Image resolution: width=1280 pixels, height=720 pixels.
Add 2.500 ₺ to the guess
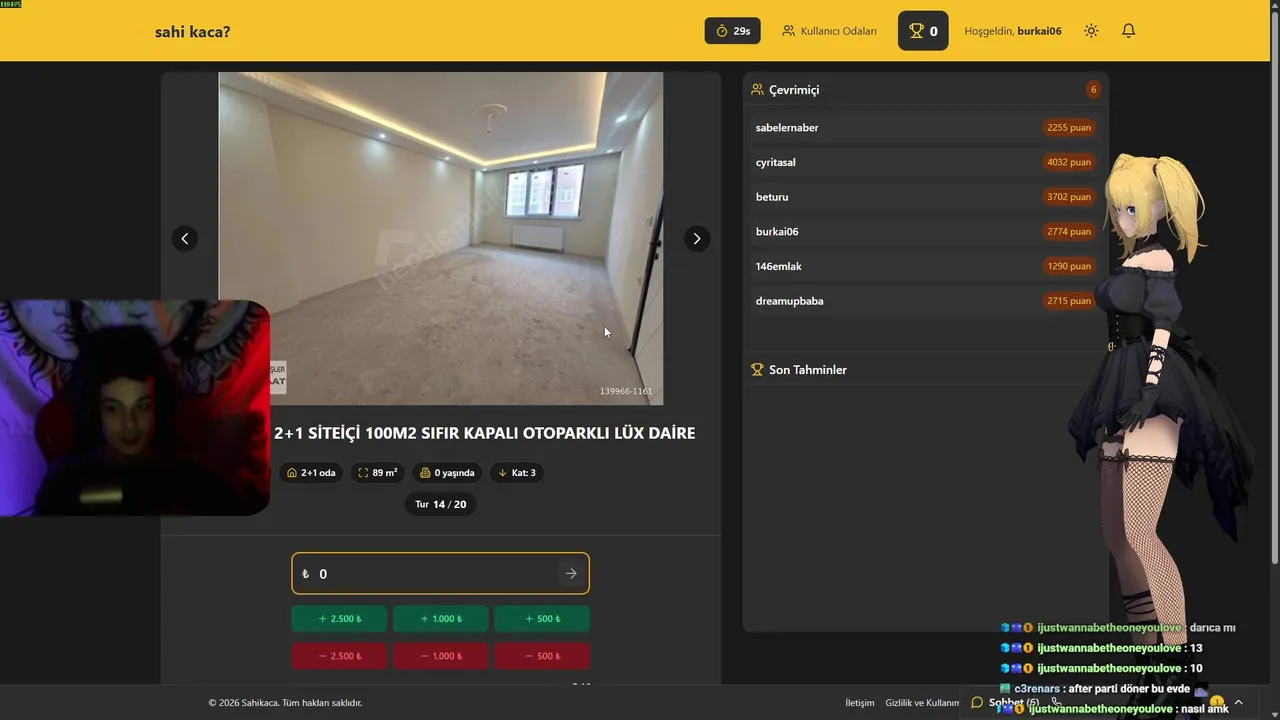pyautogui.click(x=340, y=619)
